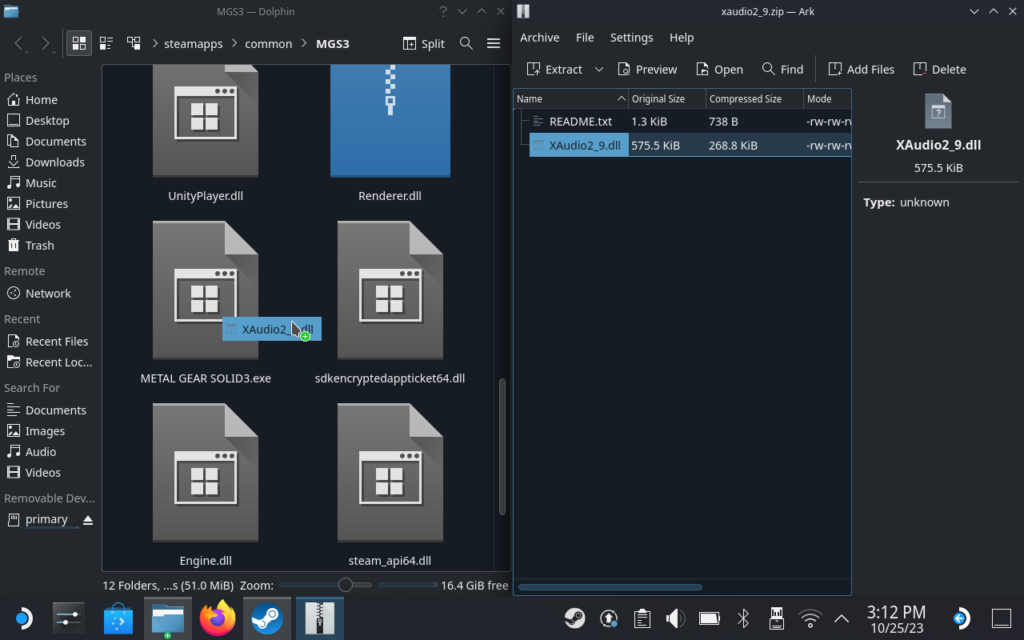The height and width of the screenshot is (640, 1024).
Task: Select UnityPlayer.dll file
Action: click(205, 134)
